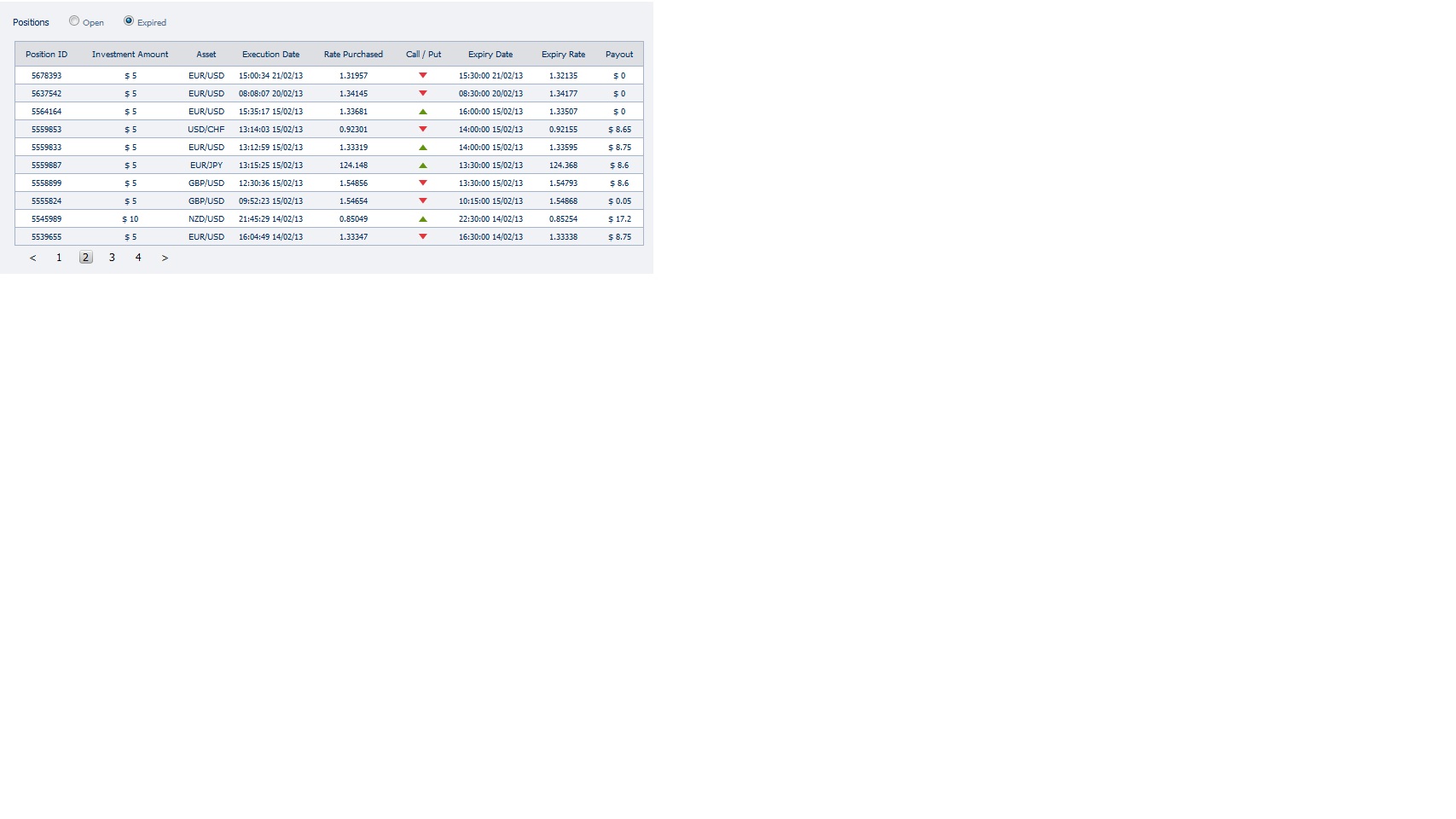Click the Call / Put column header
This screenshot has height=819, width=1456.
pyautogui.click(x=423, y=55)
